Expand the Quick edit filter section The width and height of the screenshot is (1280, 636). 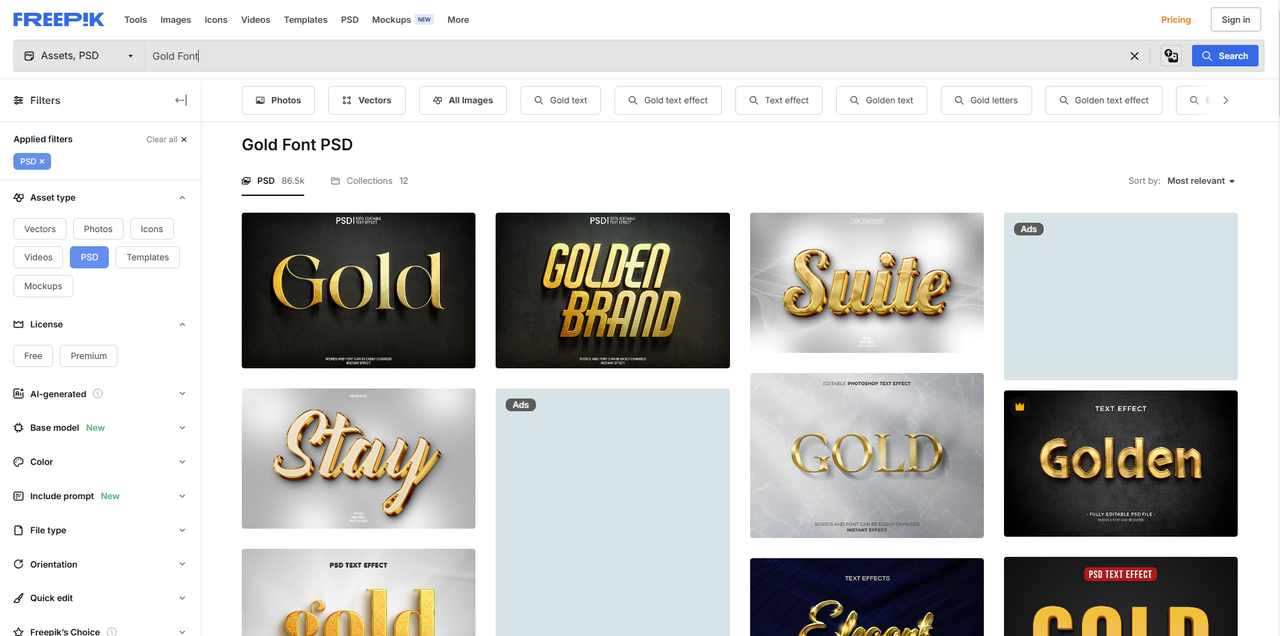tap(182, 598)
